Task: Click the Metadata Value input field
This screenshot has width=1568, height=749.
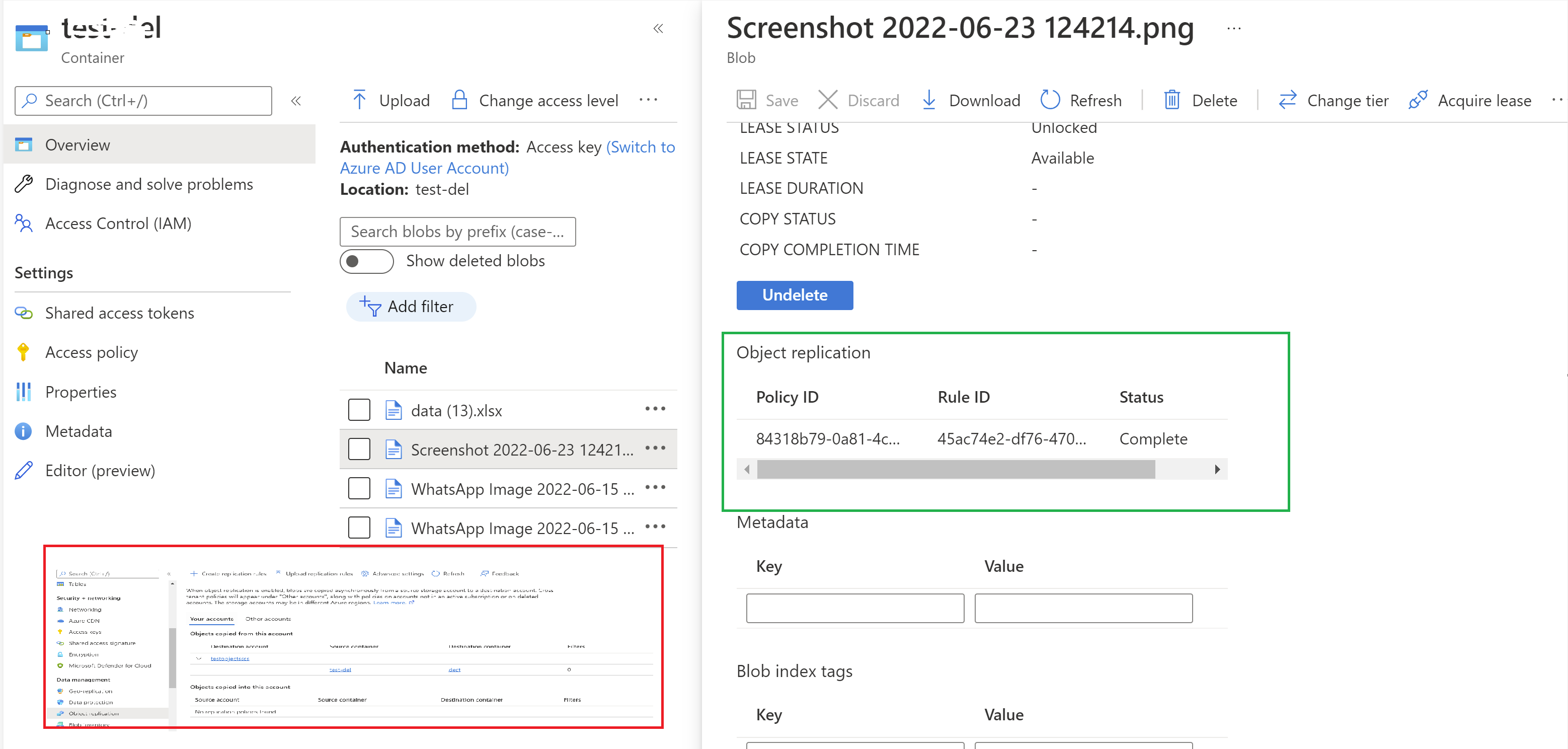Action: pyautogui.click(x=1083, y=608)
